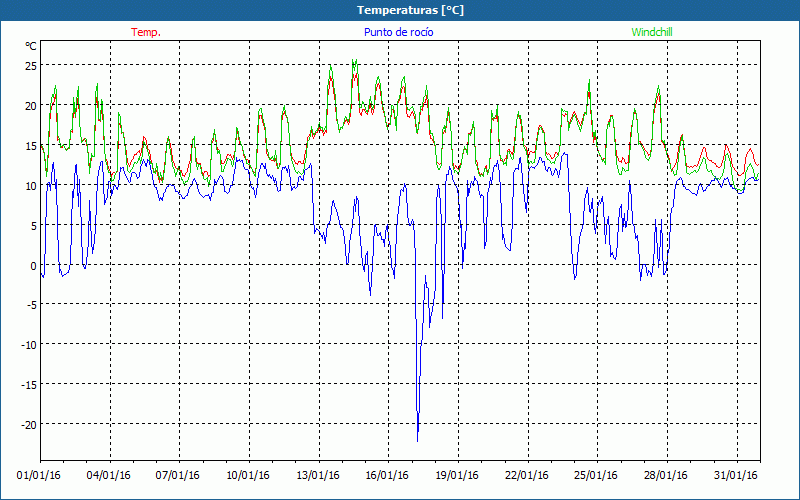Click the y-axis value -20
This screenshot has width=800, height=500.
click(29, 424)
